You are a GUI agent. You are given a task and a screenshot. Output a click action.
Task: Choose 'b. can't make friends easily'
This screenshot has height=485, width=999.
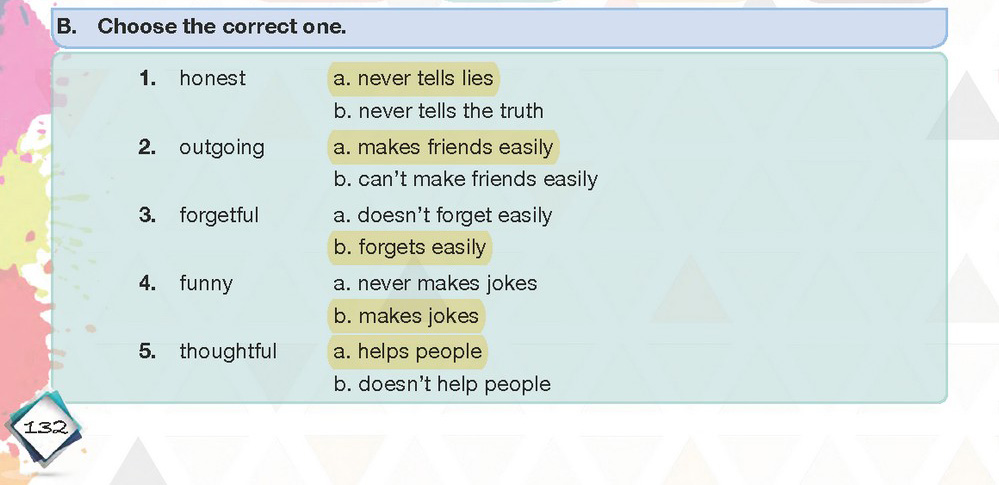coord(465,180)
